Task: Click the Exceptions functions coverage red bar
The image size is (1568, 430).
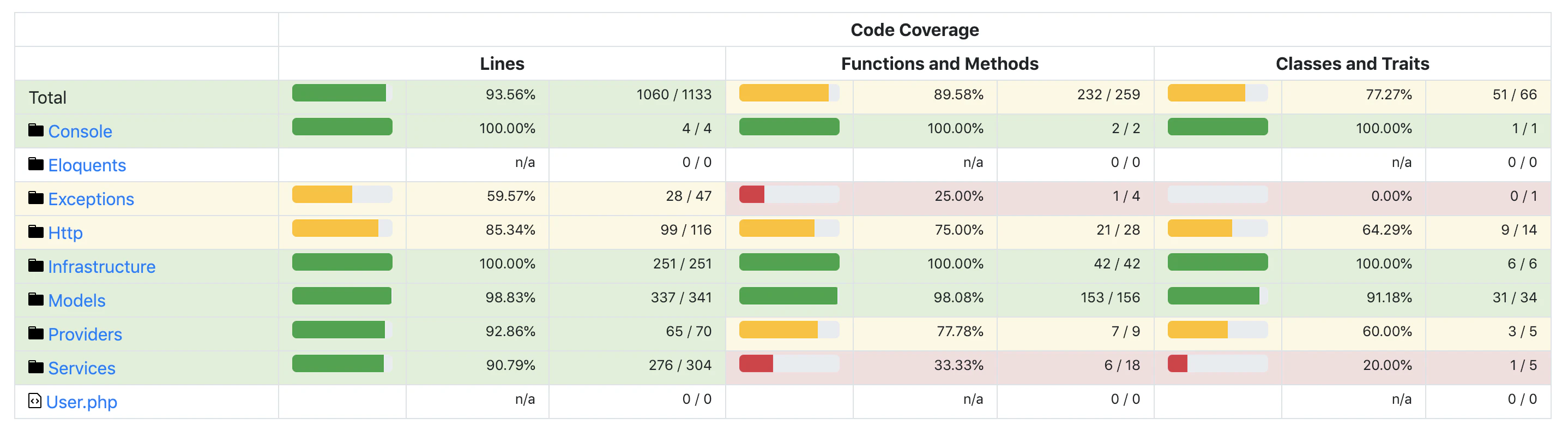Action: (x=752, y=195)
